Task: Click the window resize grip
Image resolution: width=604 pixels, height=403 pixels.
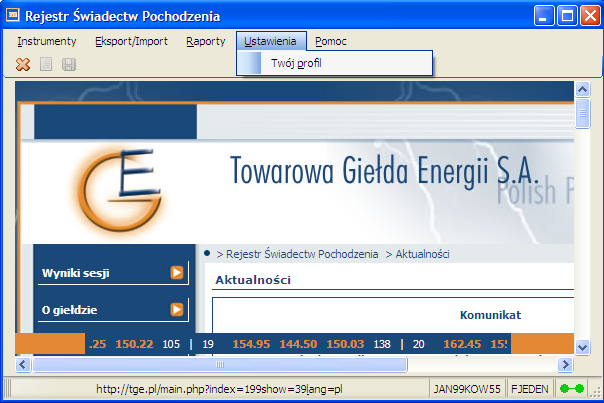Action: pos(596,392)
